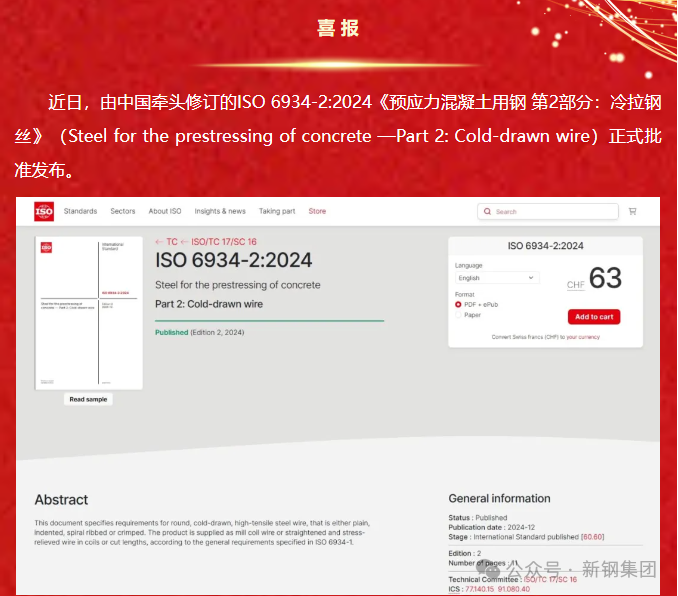Click the TC breadcrumb link
Screen dimensions: 678x596
[x=172, y=242]
